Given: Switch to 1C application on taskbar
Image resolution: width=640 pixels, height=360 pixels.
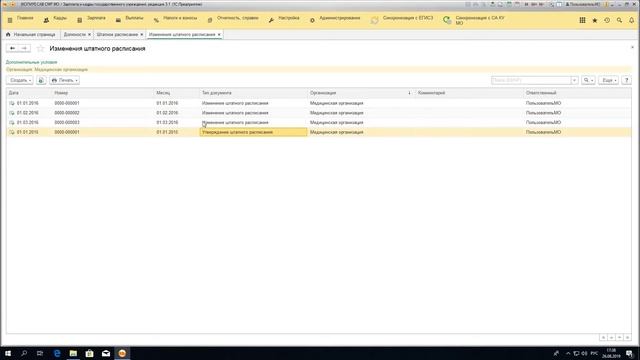Looking at the screenshot, I should (122, 353).
